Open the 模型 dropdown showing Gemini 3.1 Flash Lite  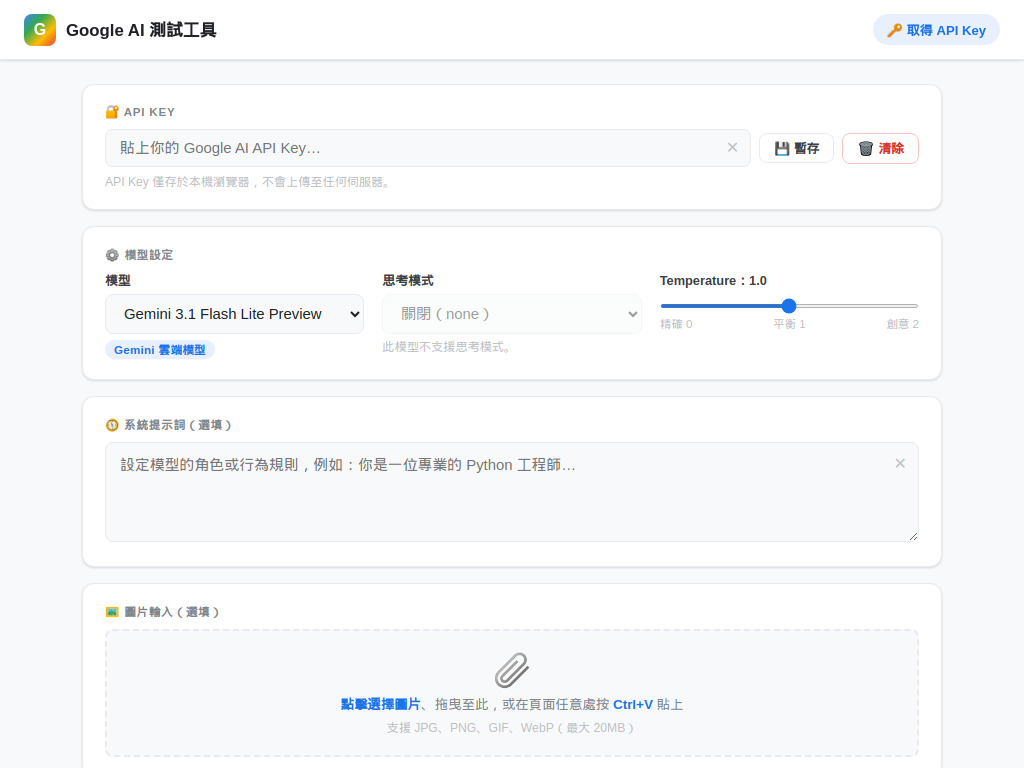[234, 314]
